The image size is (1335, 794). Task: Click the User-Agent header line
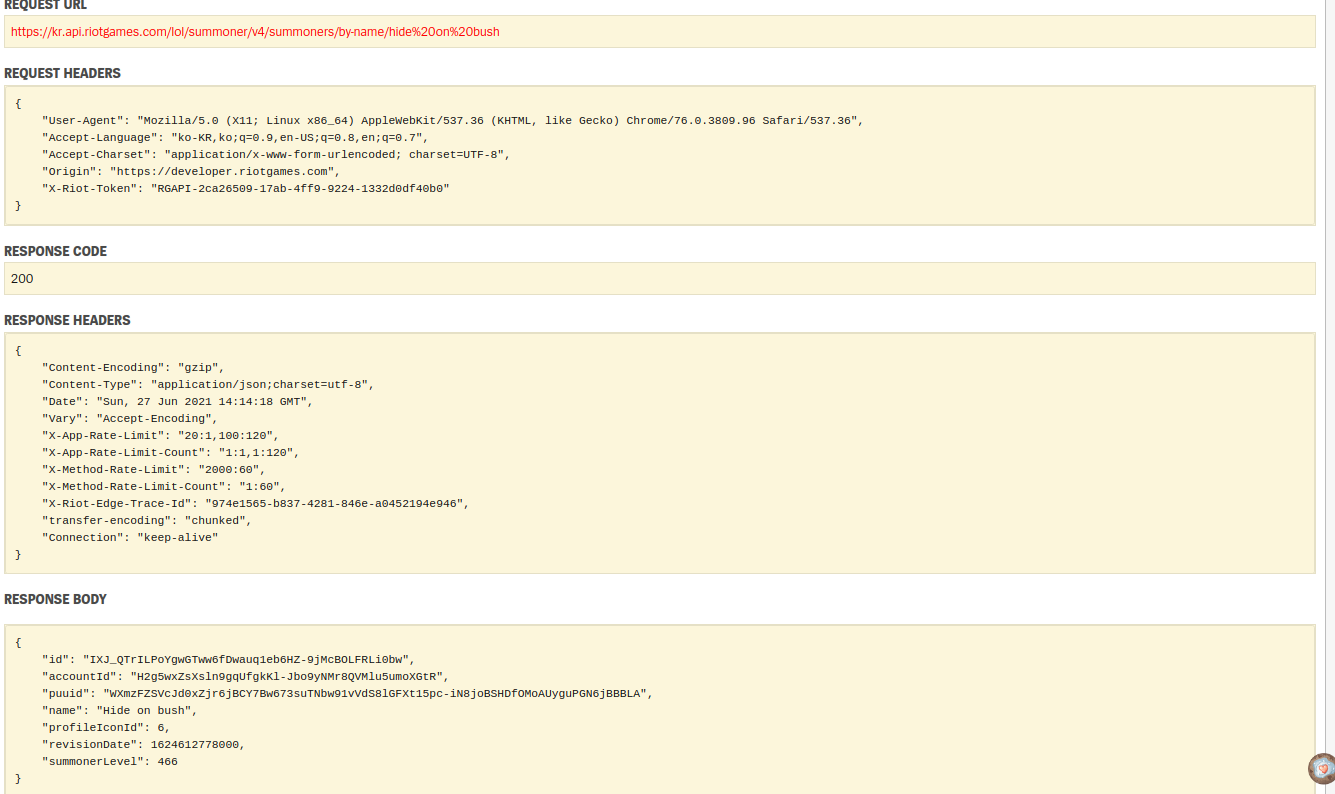(x=452, y=120)
